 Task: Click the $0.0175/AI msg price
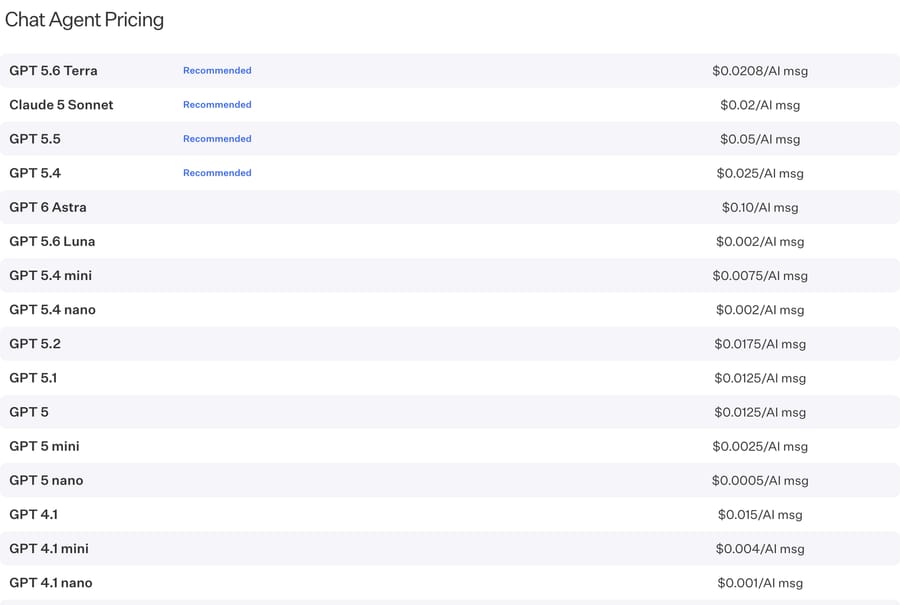(760, 344)
